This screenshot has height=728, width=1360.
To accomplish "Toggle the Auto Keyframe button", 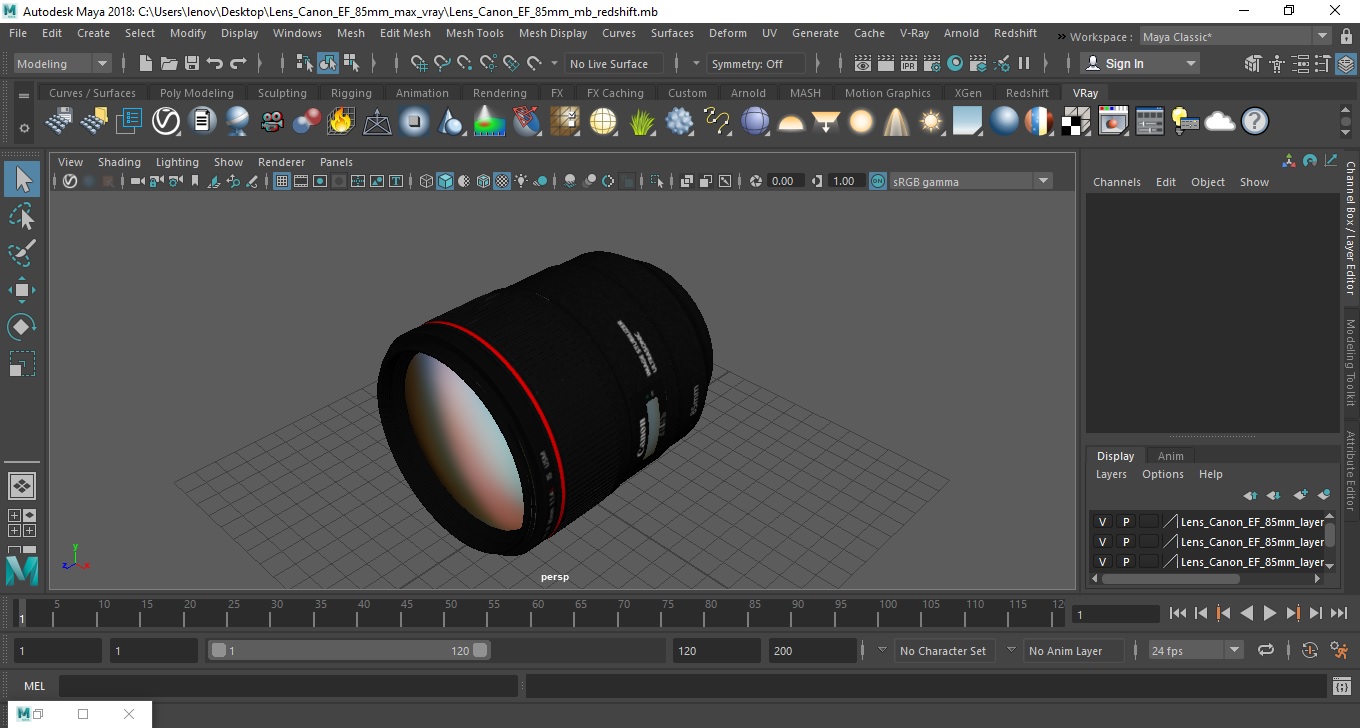I will click(x=1310, y=650).
